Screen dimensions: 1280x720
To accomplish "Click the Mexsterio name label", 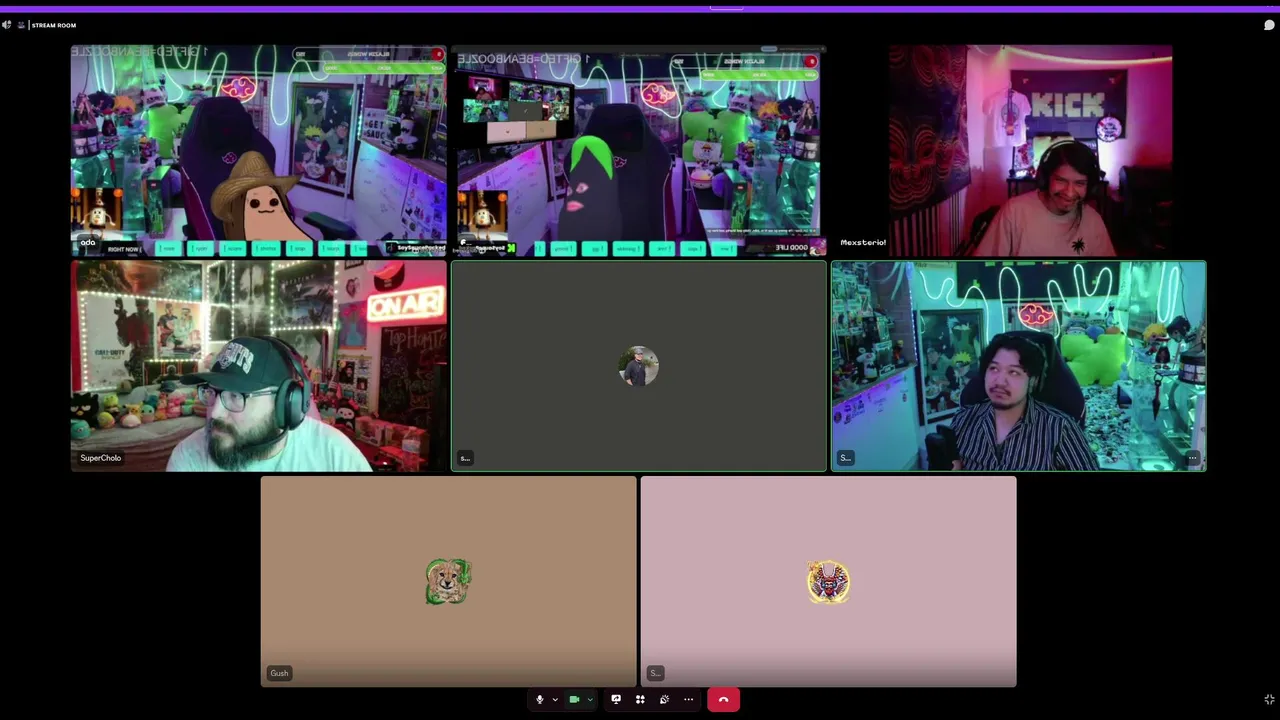I will 863,242.
